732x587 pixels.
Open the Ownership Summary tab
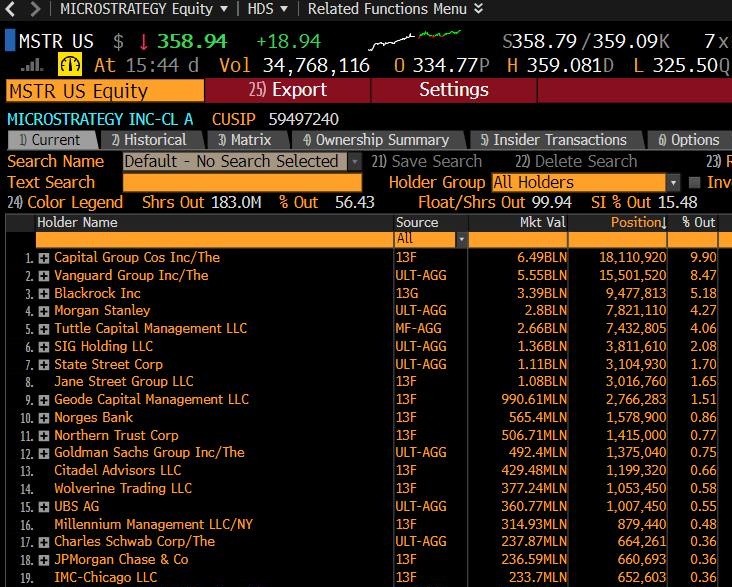click(x=377, y=140)
